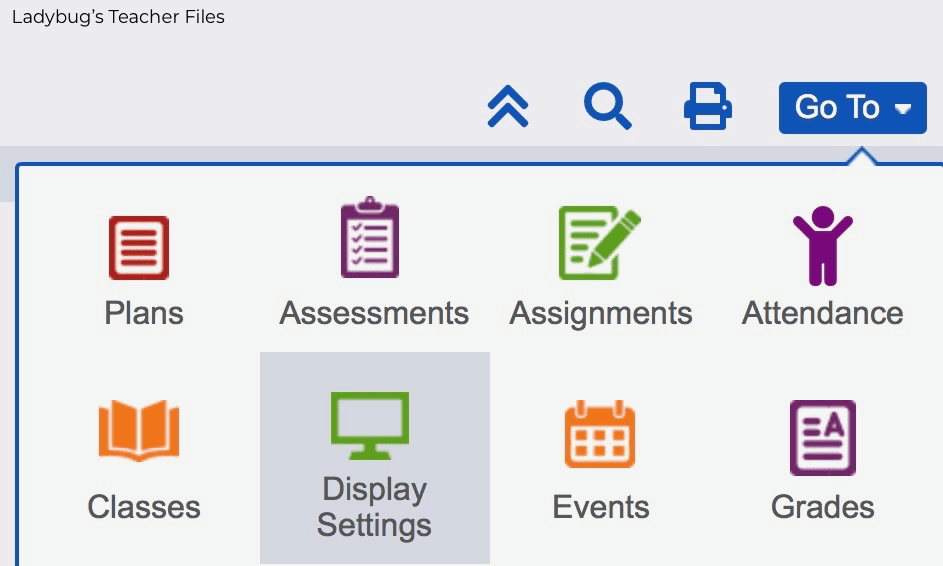
Task: Open the Attendance person icon
Action: coord(823,245)
